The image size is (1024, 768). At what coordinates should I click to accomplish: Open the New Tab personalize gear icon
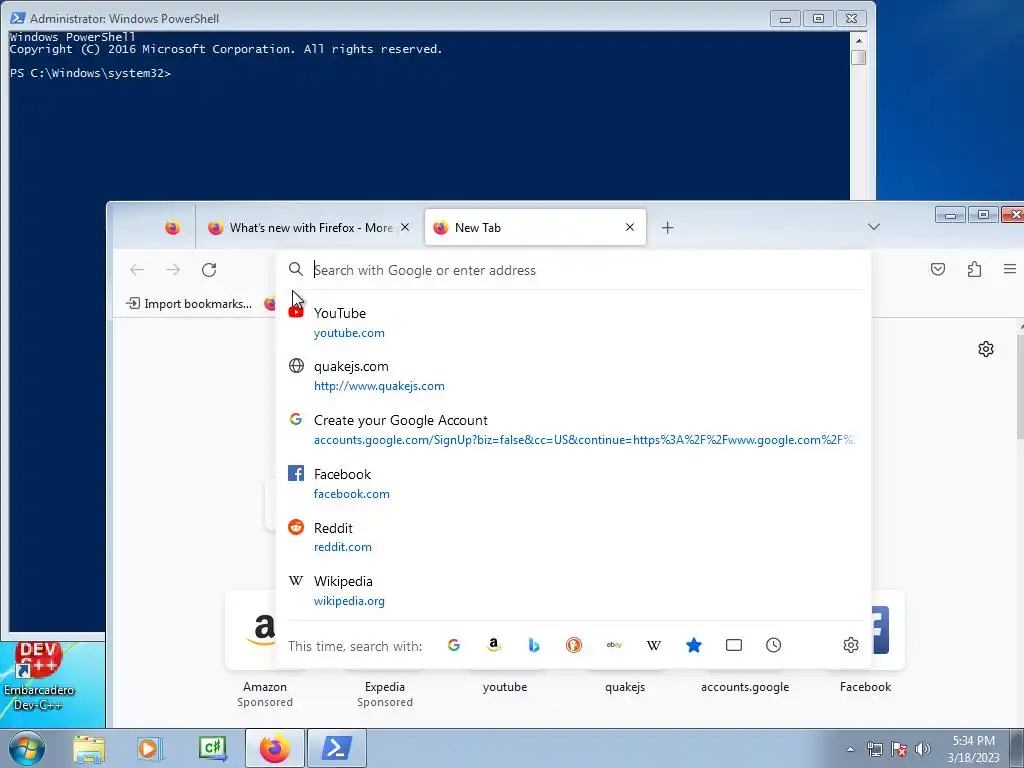pos(986,349)
